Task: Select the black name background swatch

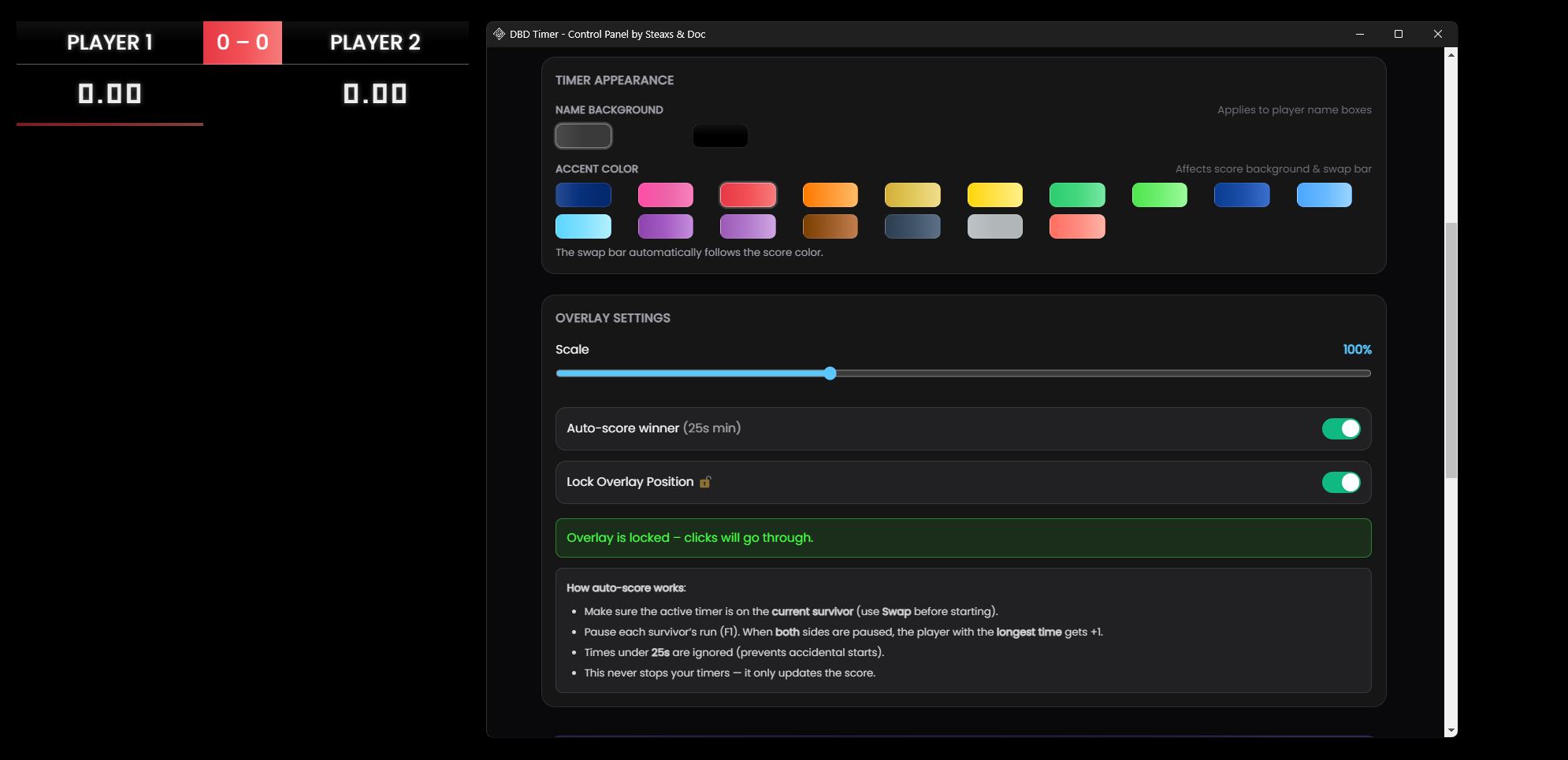Action: click(720, 136)
